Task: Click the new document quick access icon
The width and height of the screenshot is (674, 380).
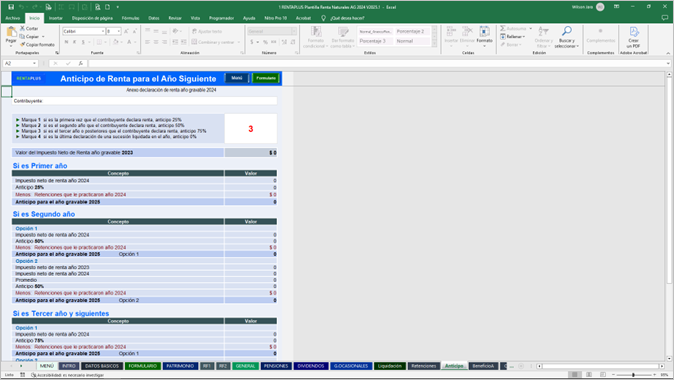Action: click(107, 7)
